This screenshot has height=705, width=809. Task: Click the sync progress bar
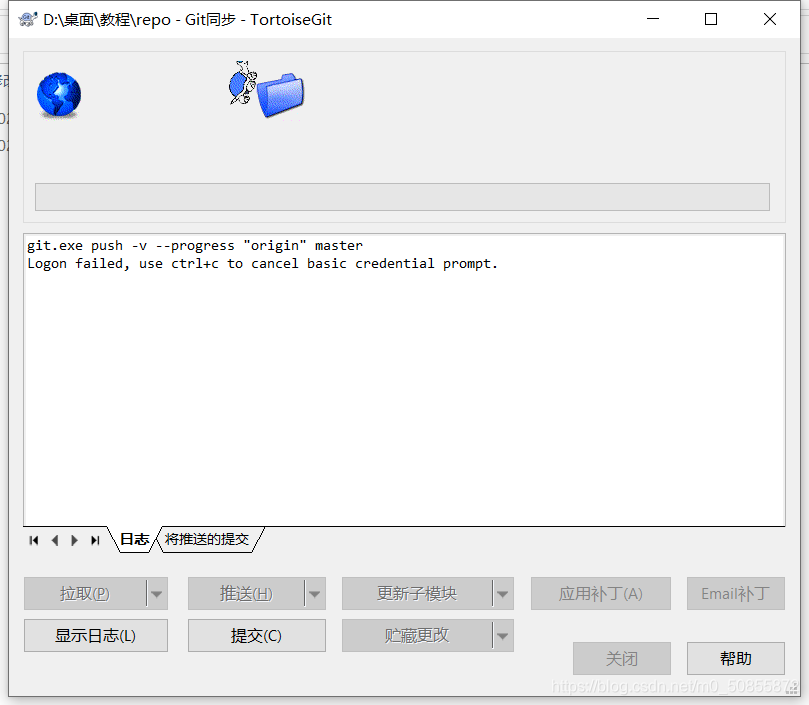(402, 197)
